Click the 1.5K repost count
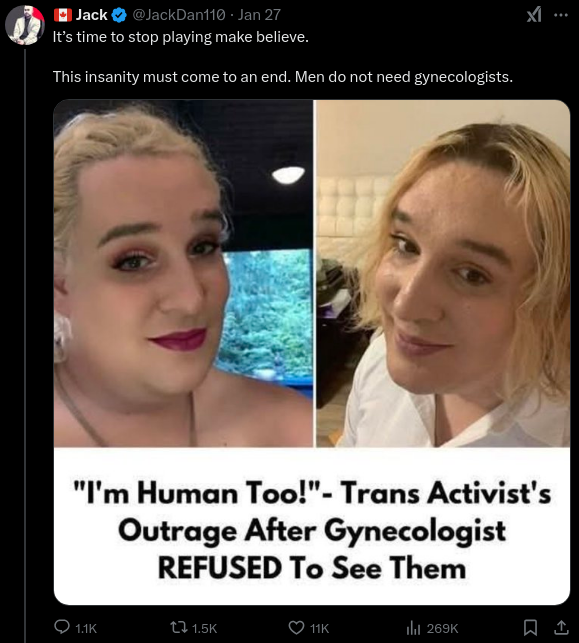 click(204, 628)
